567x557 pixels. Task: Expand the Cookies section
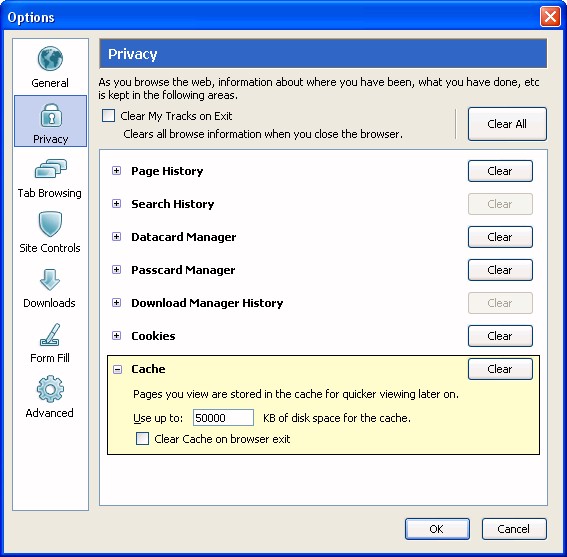point(116,336)
